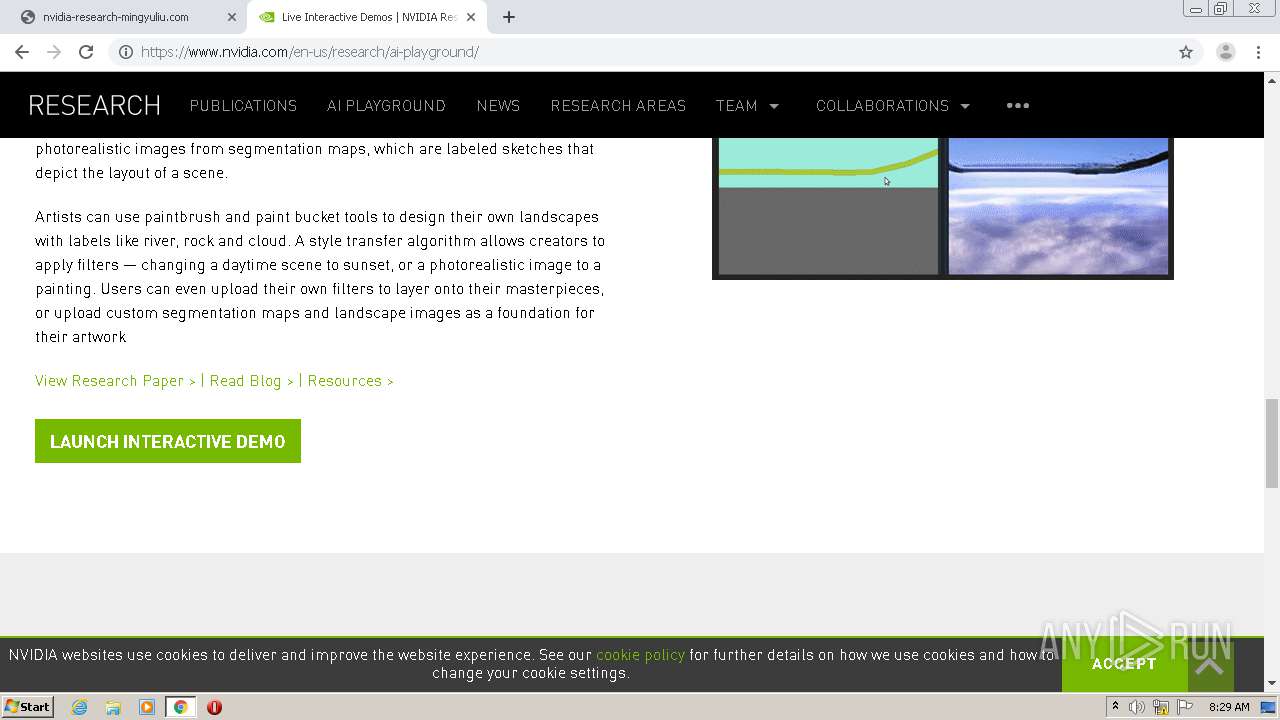Open the Research Areas menu item
Viewport: 1280px width, 720px height.
(x=618, y=105)
